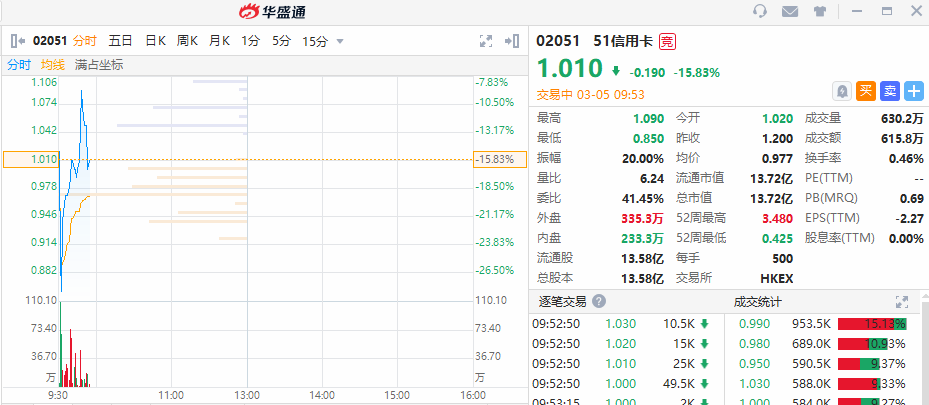Click the 成交统计 section header
Screen dimensions: 929x405
pos(757,301)
